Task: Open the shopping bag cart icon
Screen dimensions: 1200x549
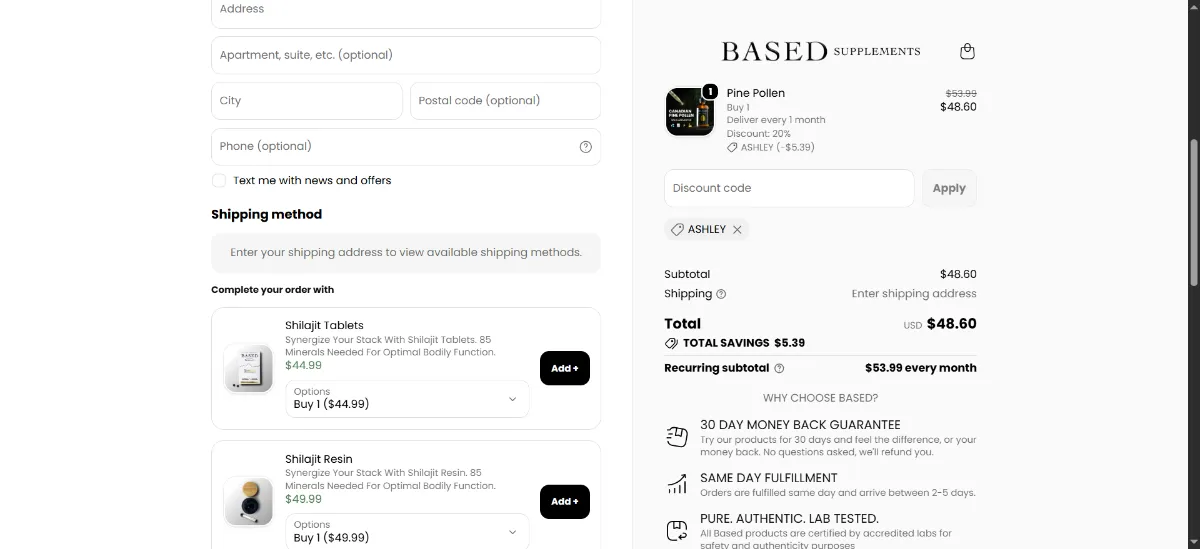Action: point(967,51)
